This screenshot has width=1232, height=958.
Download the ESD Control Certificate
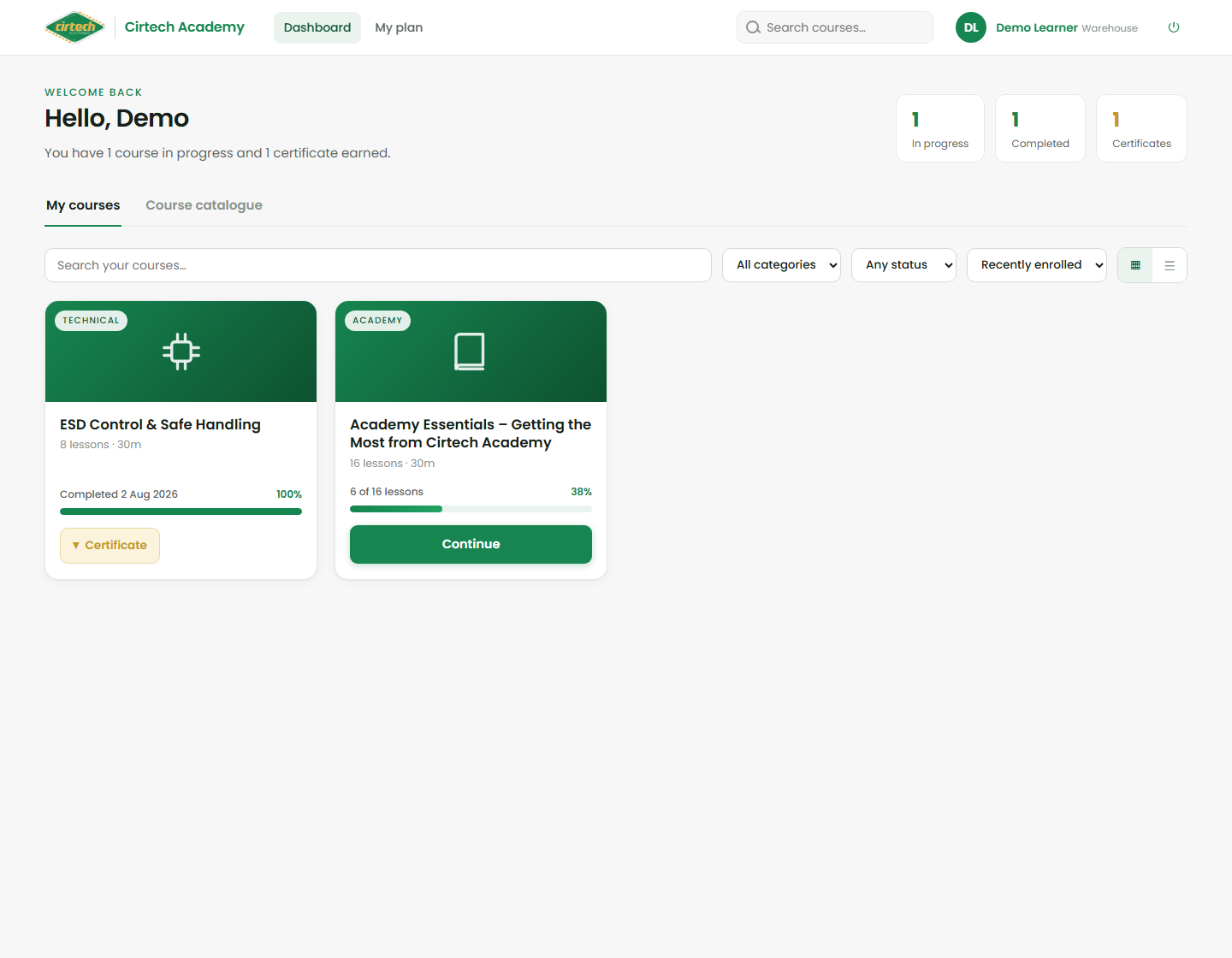coord(110,545)
